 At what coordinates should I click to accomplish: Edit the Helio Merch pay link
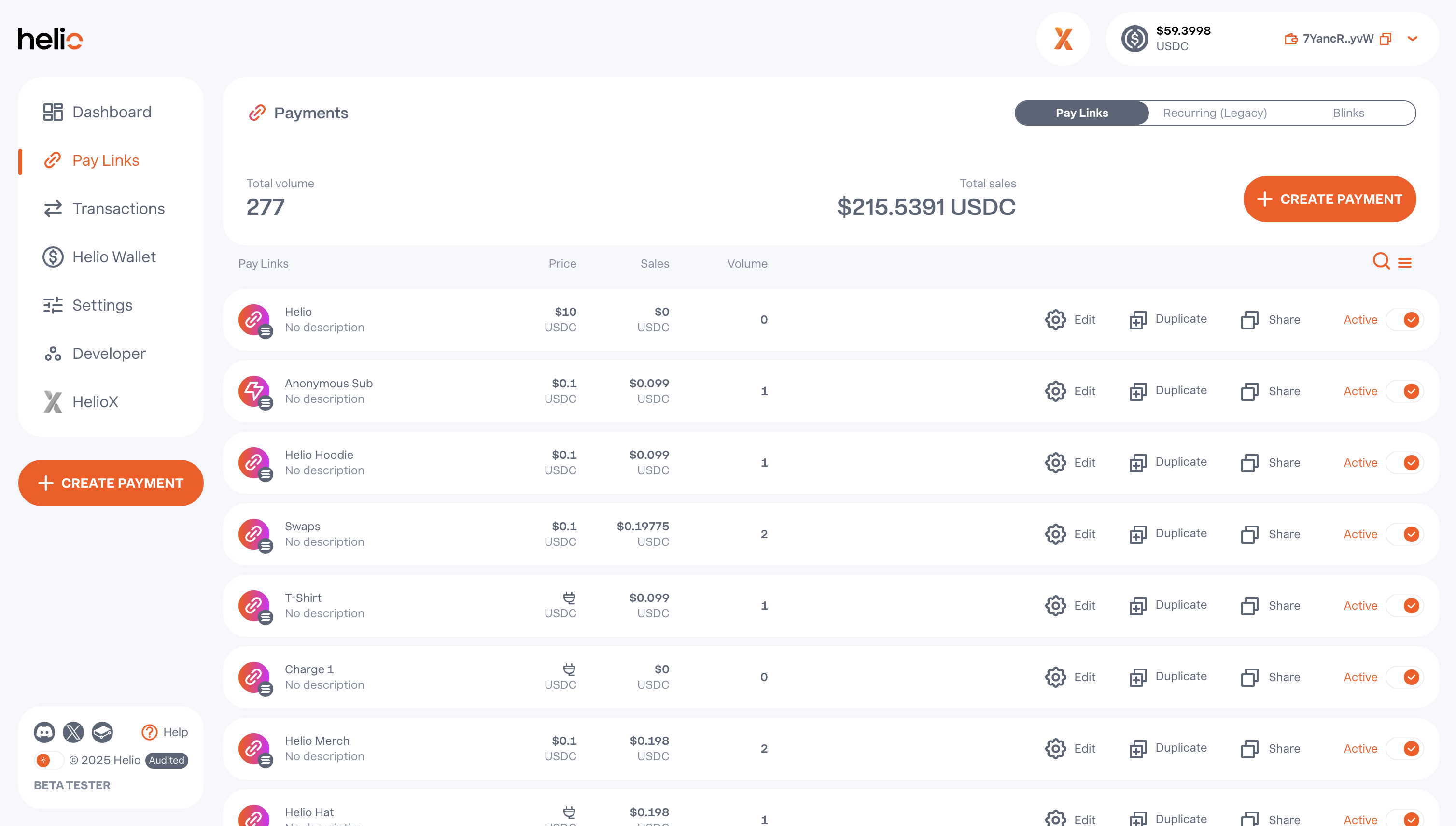(x=1070, y=748)
